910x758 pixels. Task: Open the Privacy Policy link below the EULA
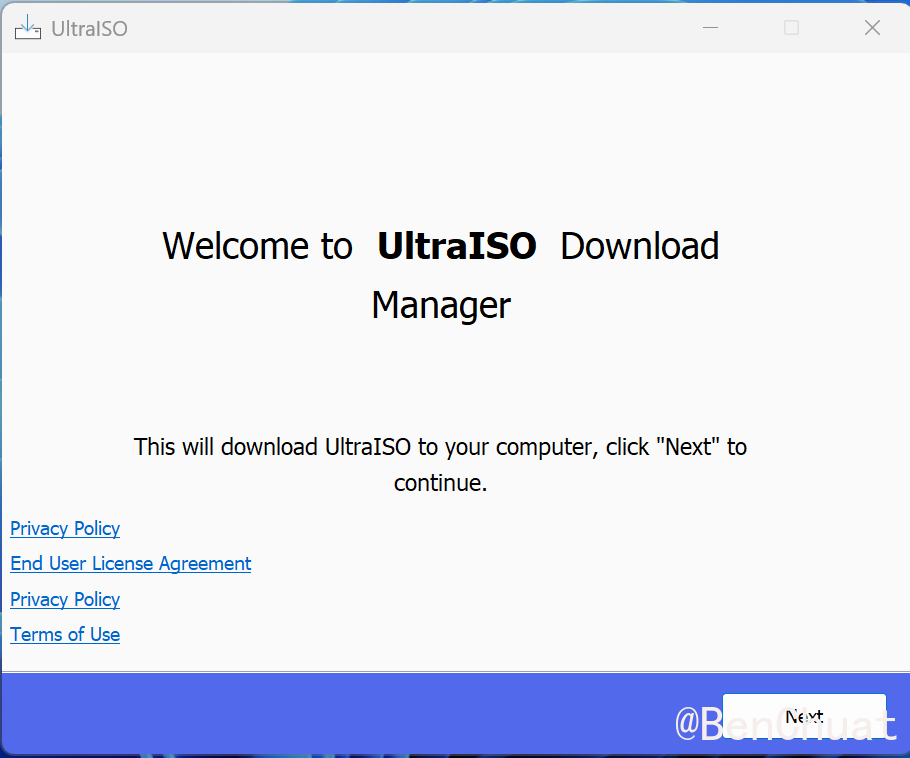point(65,599)
